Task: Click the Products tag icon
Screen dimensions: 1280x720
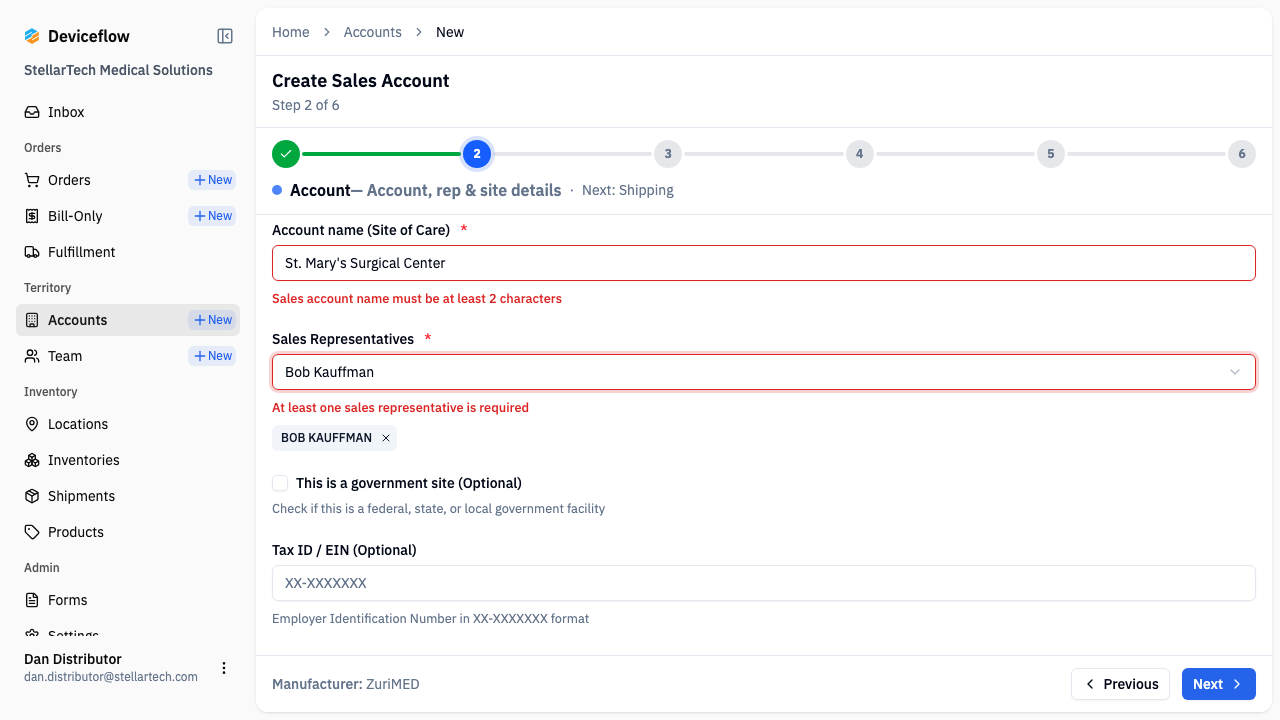Action: click(x=32, y=532)
